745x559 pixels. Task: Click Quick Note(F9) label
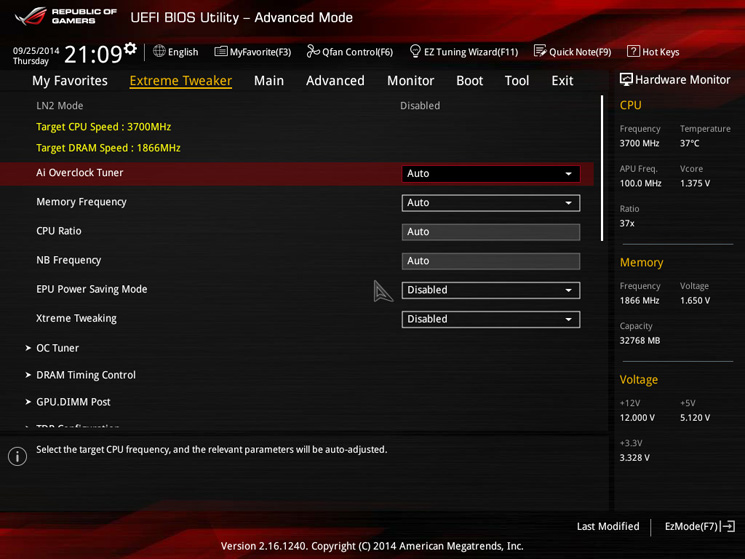[x=580, y=52]
